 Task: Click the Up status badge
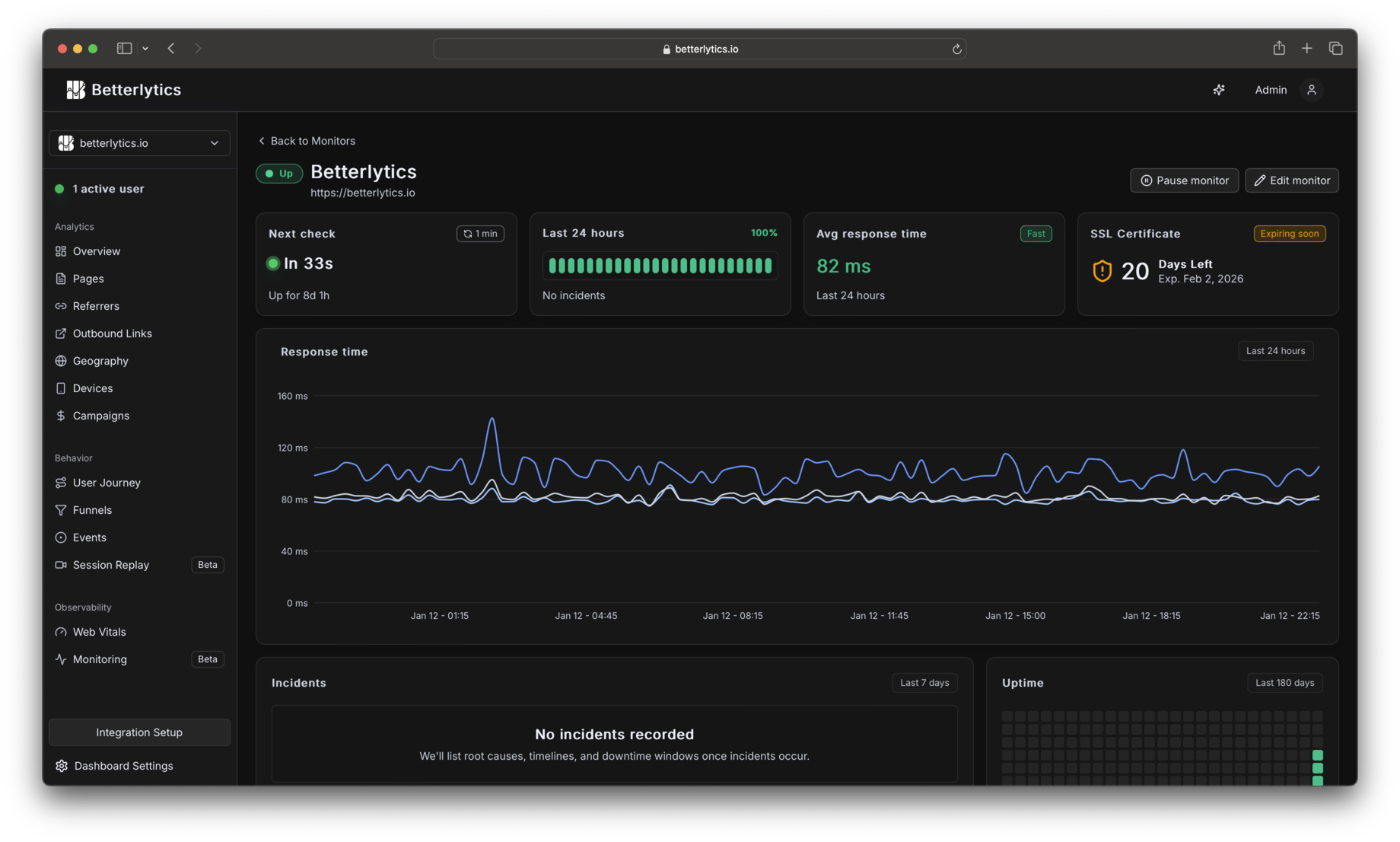pos(279,174)
